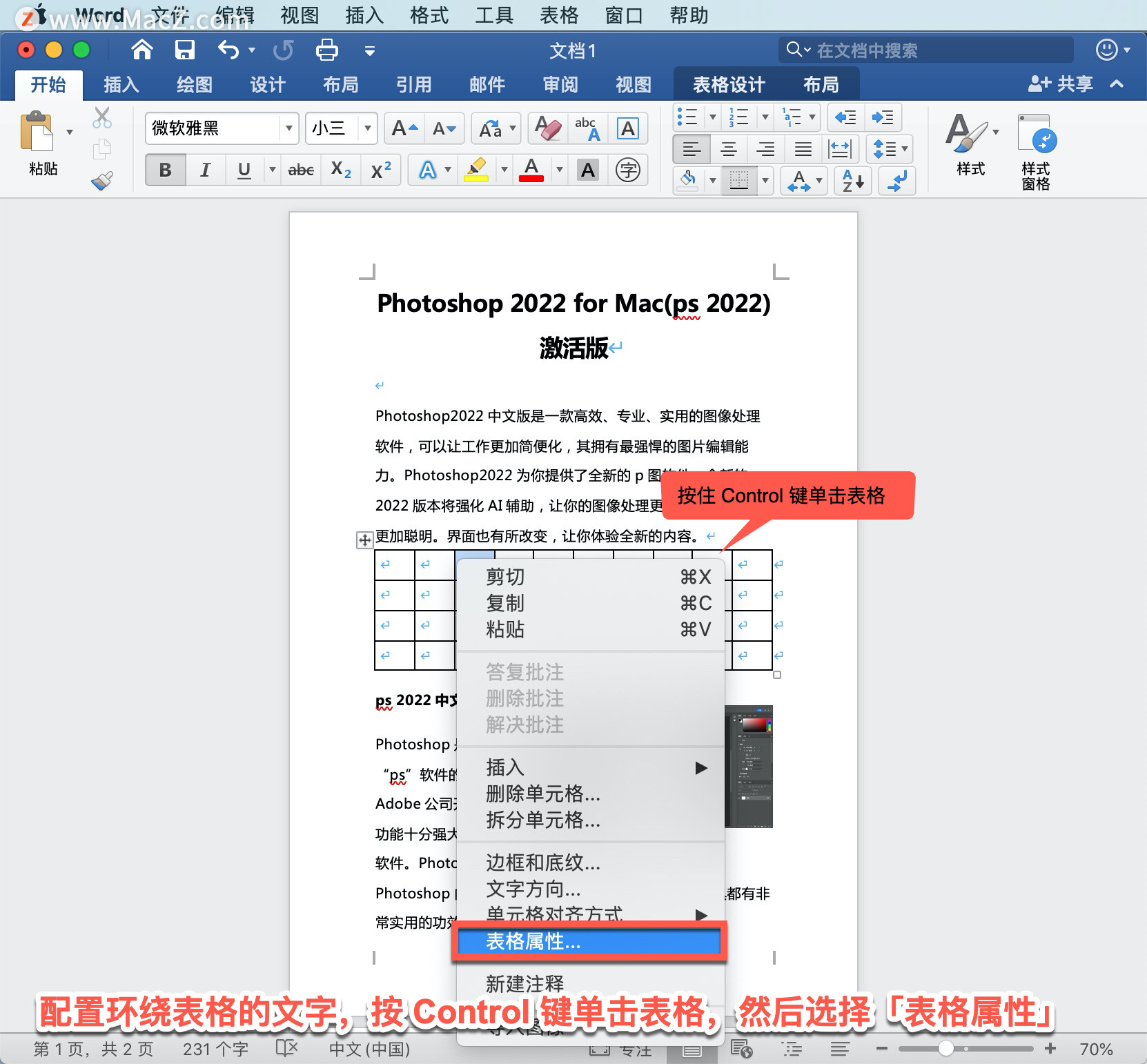Switch to 审阅 ribbon tab
This screenshot has height=1064, width=1147.
click(560, 85)
